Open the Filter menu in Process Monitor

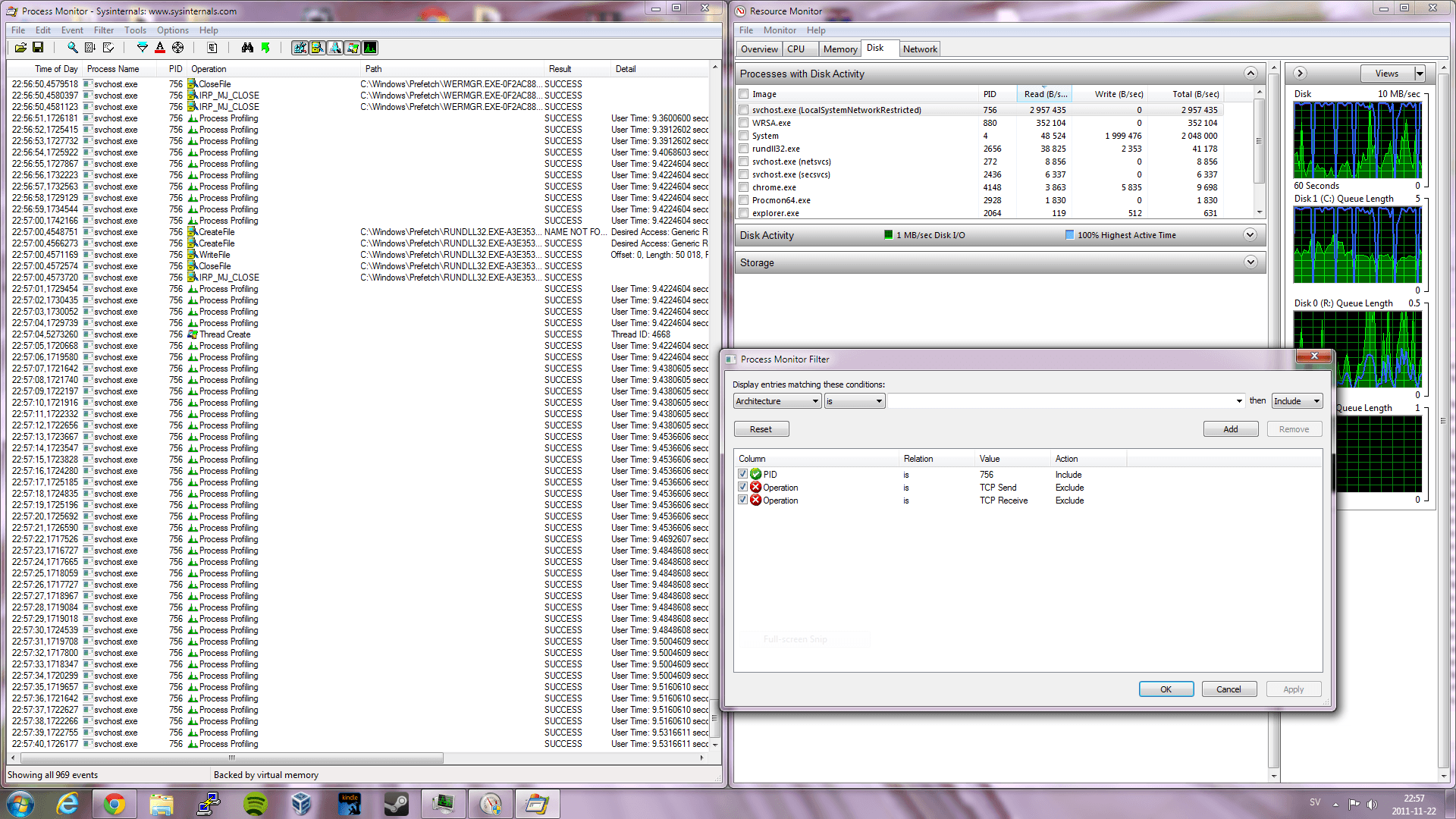coord(104,30)
